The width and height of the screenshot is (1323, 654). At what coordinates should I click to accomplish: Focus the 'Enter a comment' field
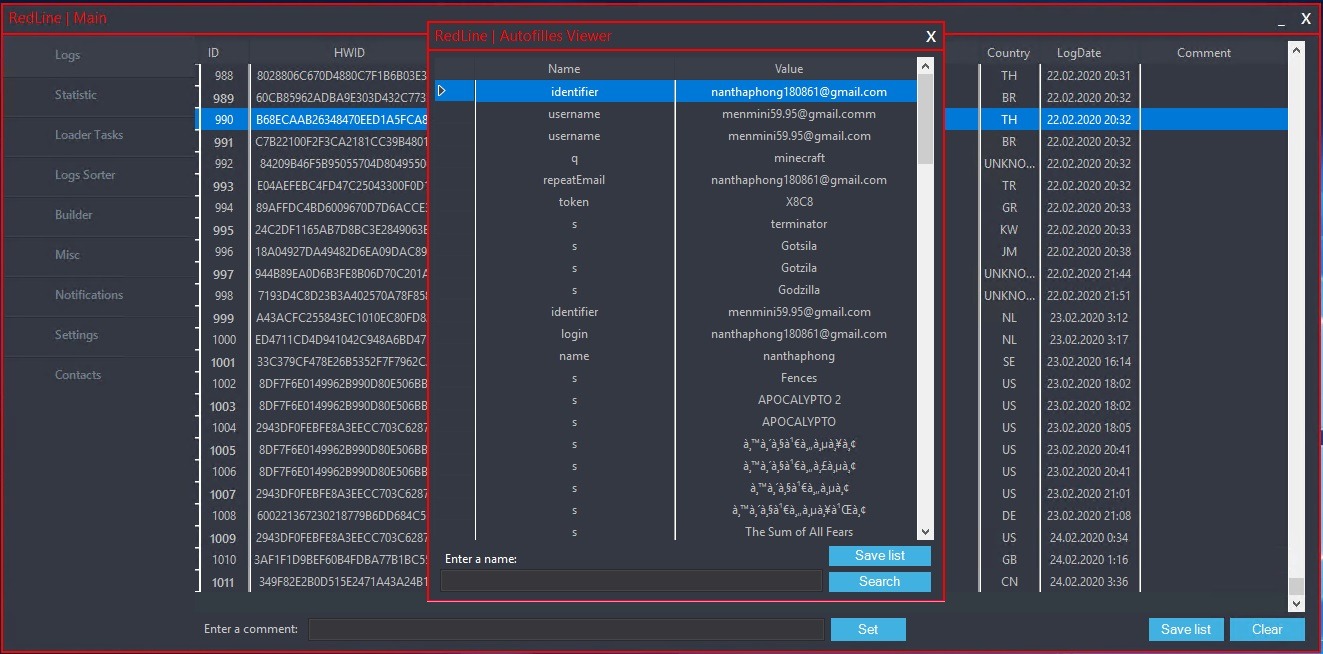tap(566, 629)
